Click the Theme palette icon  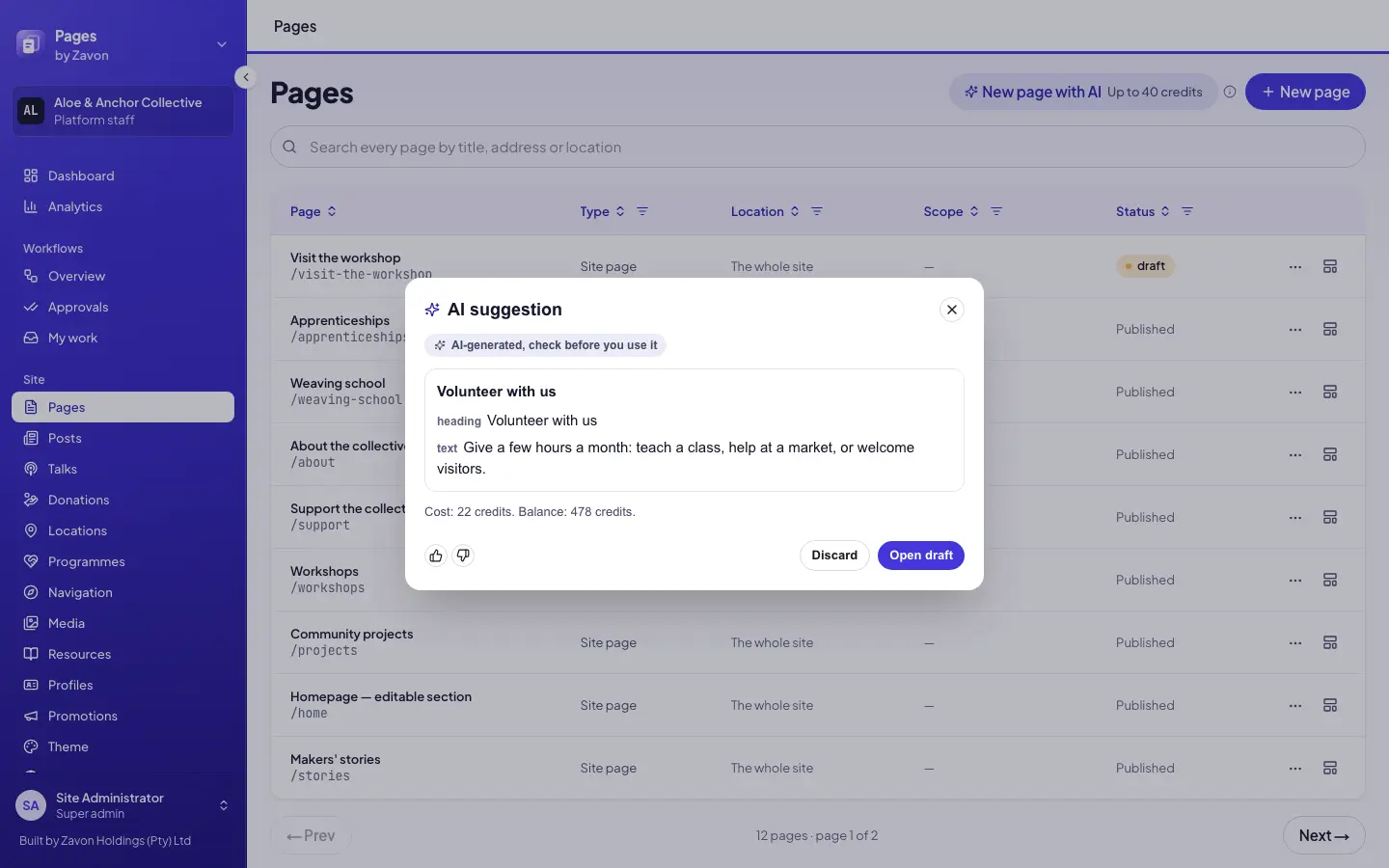[31, 746]
